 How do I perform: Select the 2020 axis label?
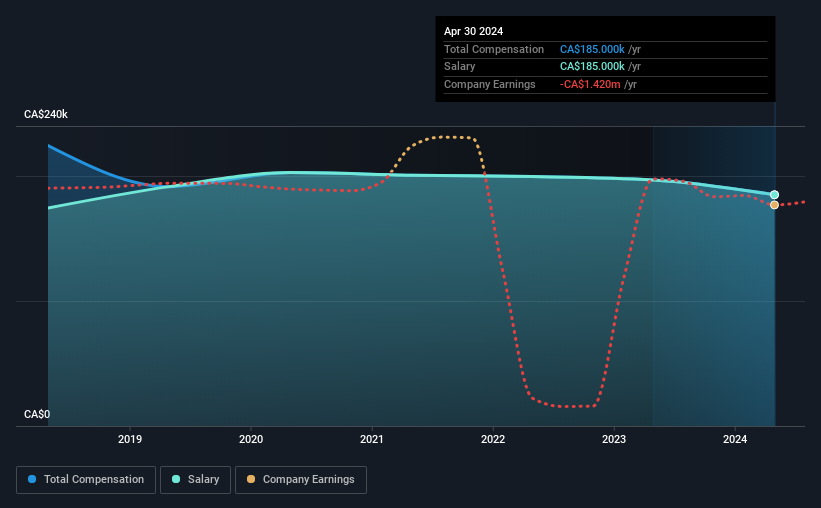point(251,439)
